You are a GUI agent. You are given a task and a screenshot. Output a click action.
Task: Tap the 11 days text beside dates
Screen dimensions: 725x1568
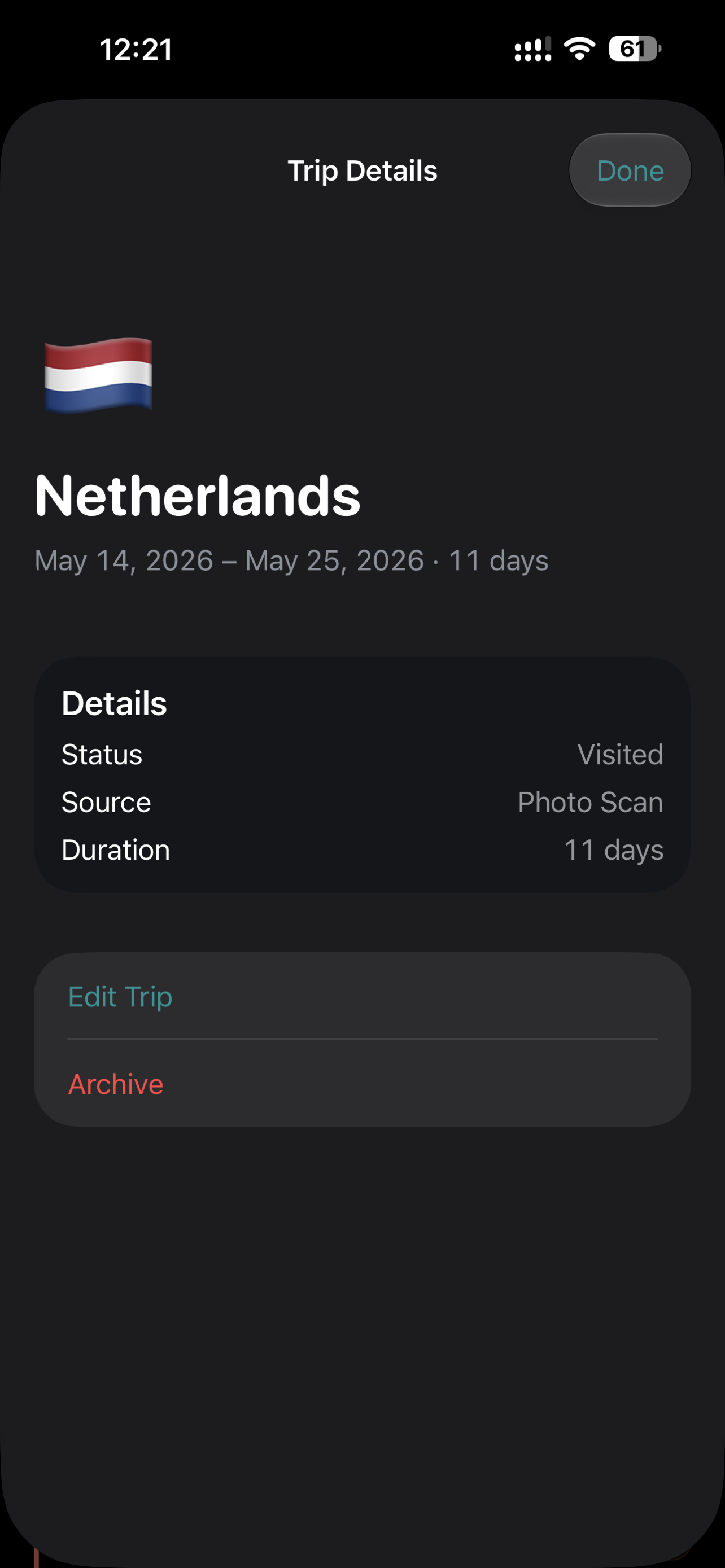[x=499, y=560]
